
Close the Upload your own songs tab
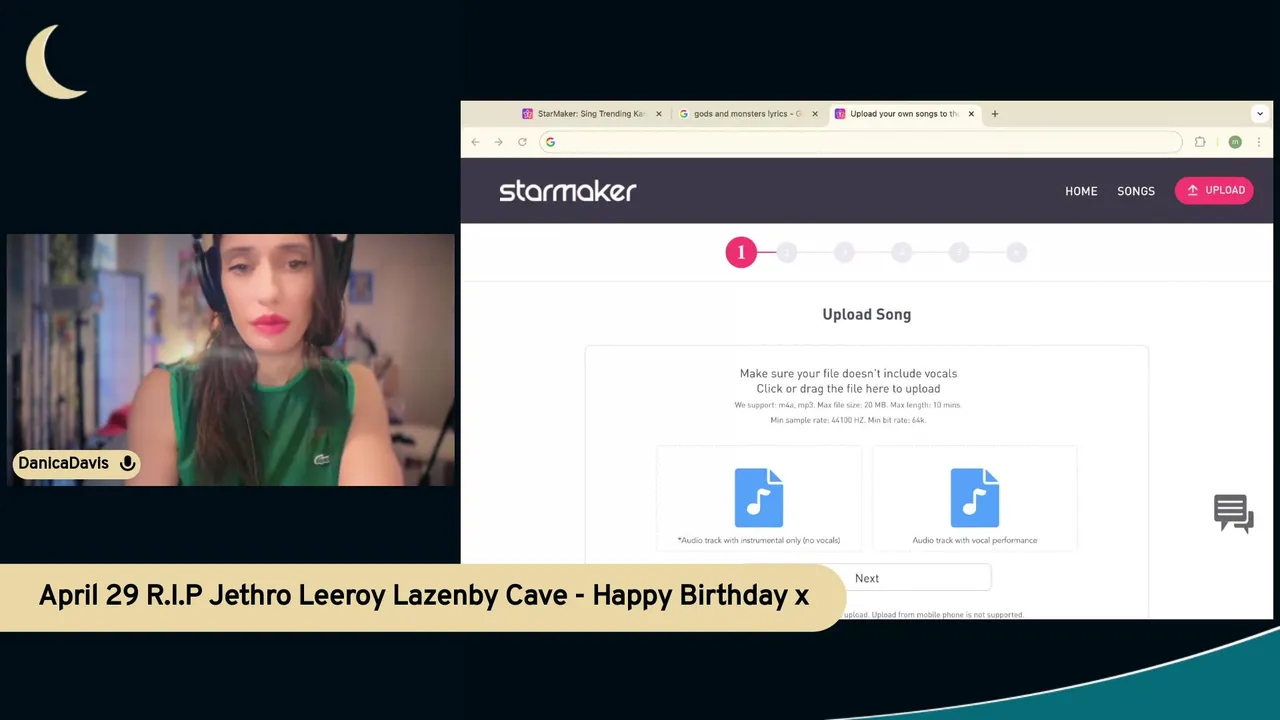(971, 114)
